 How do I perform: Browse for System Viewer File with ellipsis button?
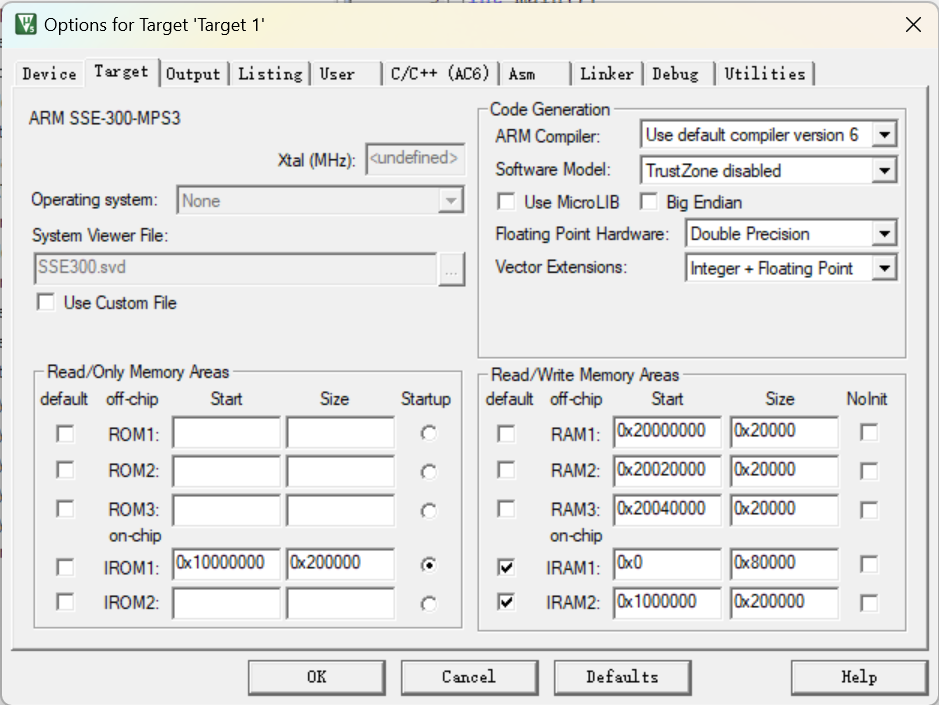(x=452, y=269)
